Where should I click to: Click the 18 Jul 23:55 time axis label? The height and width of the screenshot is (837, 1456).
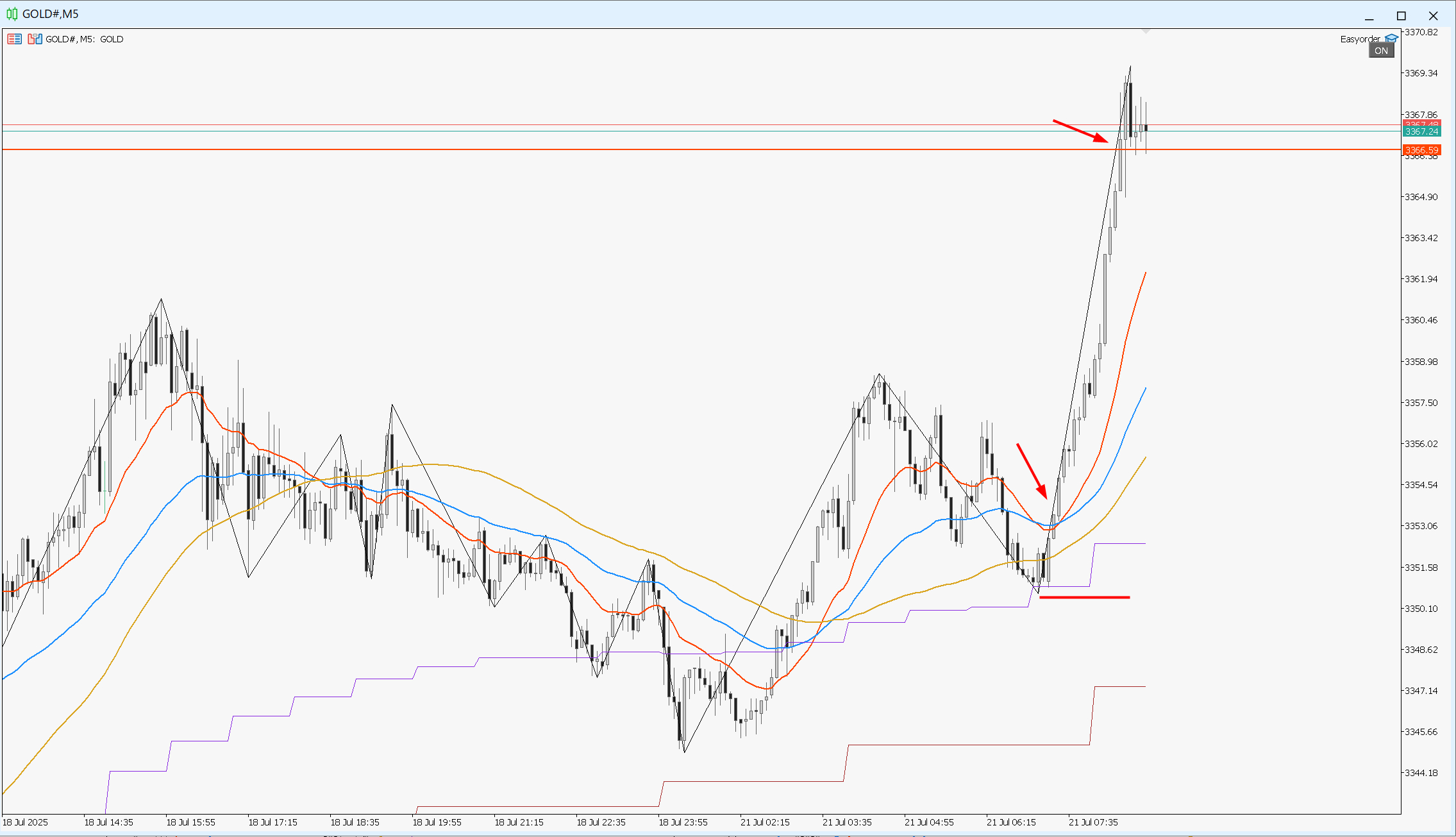pyautogui.click(x=682, y=822)
